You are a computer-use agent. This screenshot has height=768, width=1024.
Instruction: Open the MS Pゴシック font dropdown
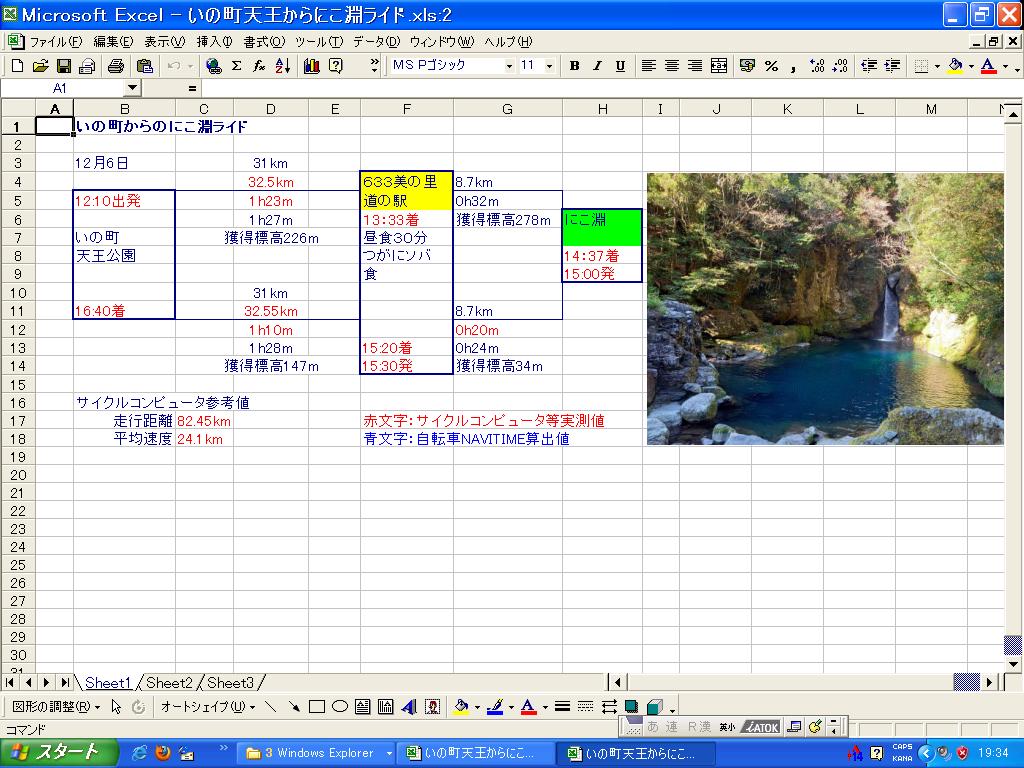pos(509,66)
